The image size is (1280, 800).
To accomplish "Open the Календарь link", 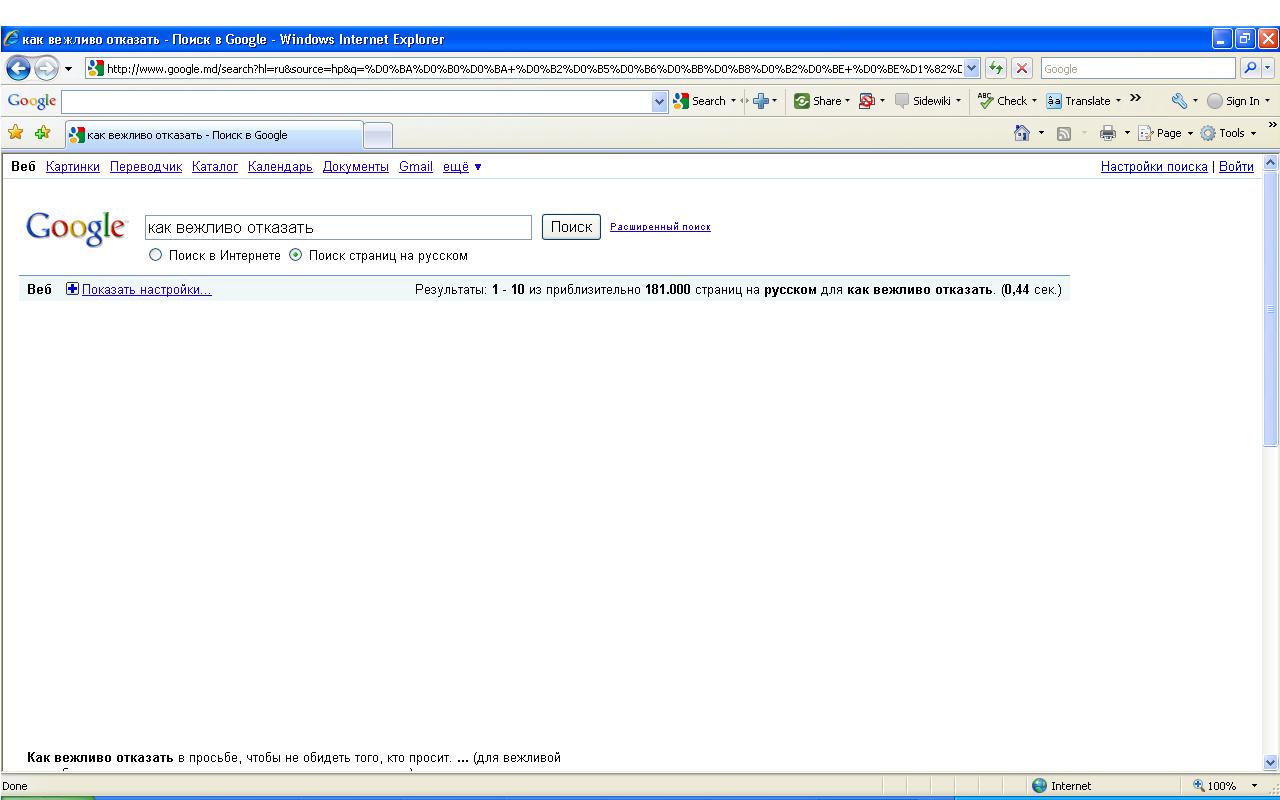I will coord(280,167).
